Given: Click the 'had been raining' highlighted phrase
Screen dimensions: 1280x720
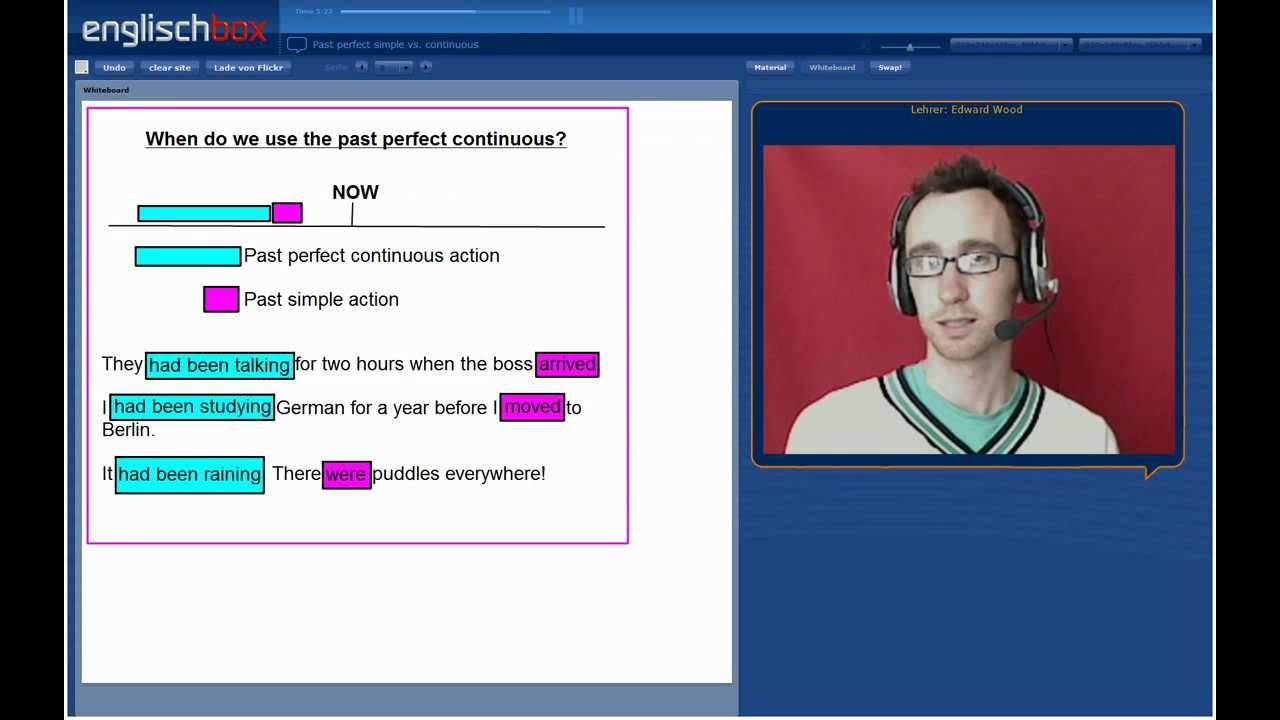Looking at the screenshot, I should point(190,474).
